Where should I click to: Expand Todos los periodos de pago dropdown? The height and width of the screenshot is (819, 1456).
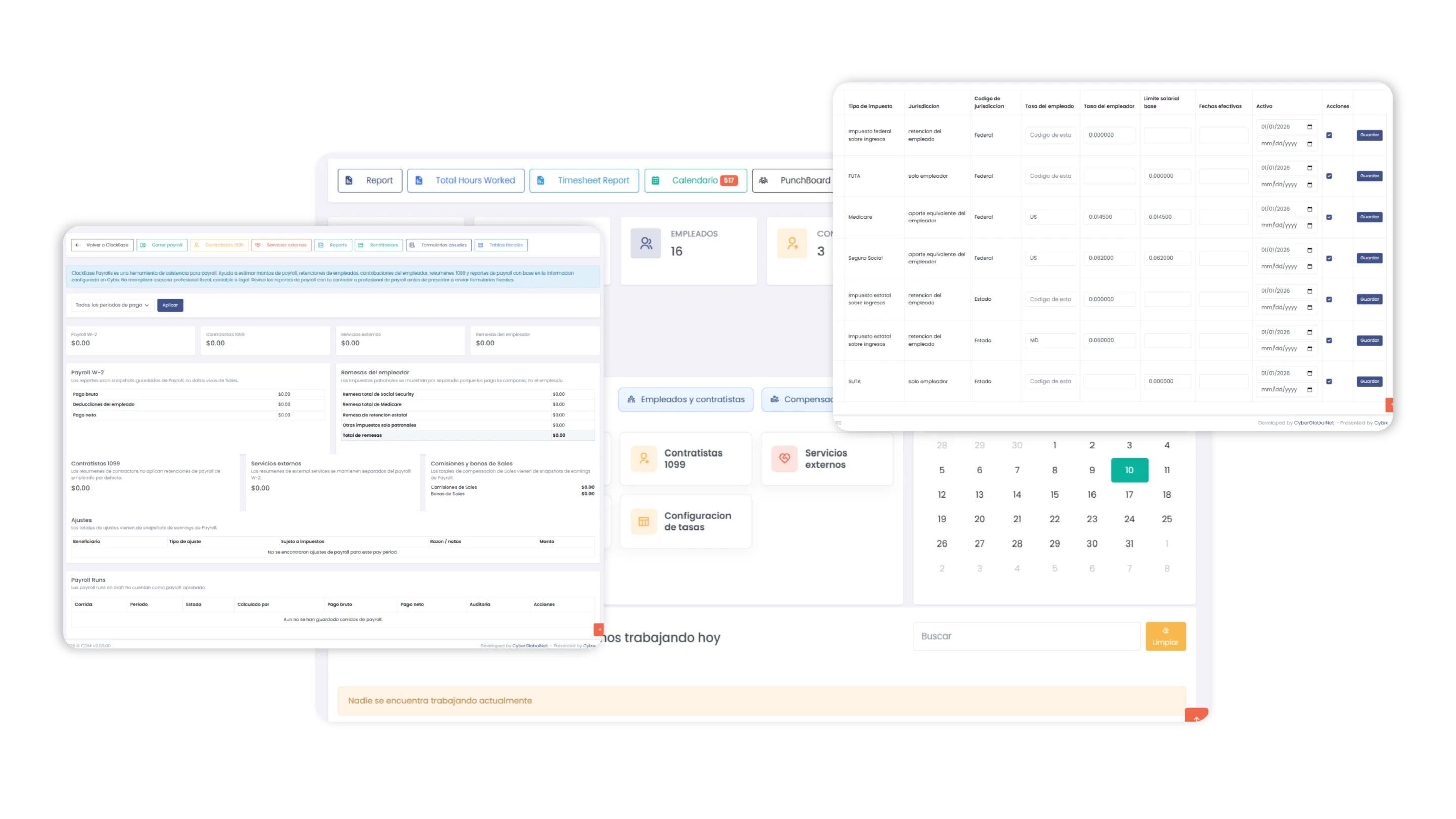coord(112,305)
